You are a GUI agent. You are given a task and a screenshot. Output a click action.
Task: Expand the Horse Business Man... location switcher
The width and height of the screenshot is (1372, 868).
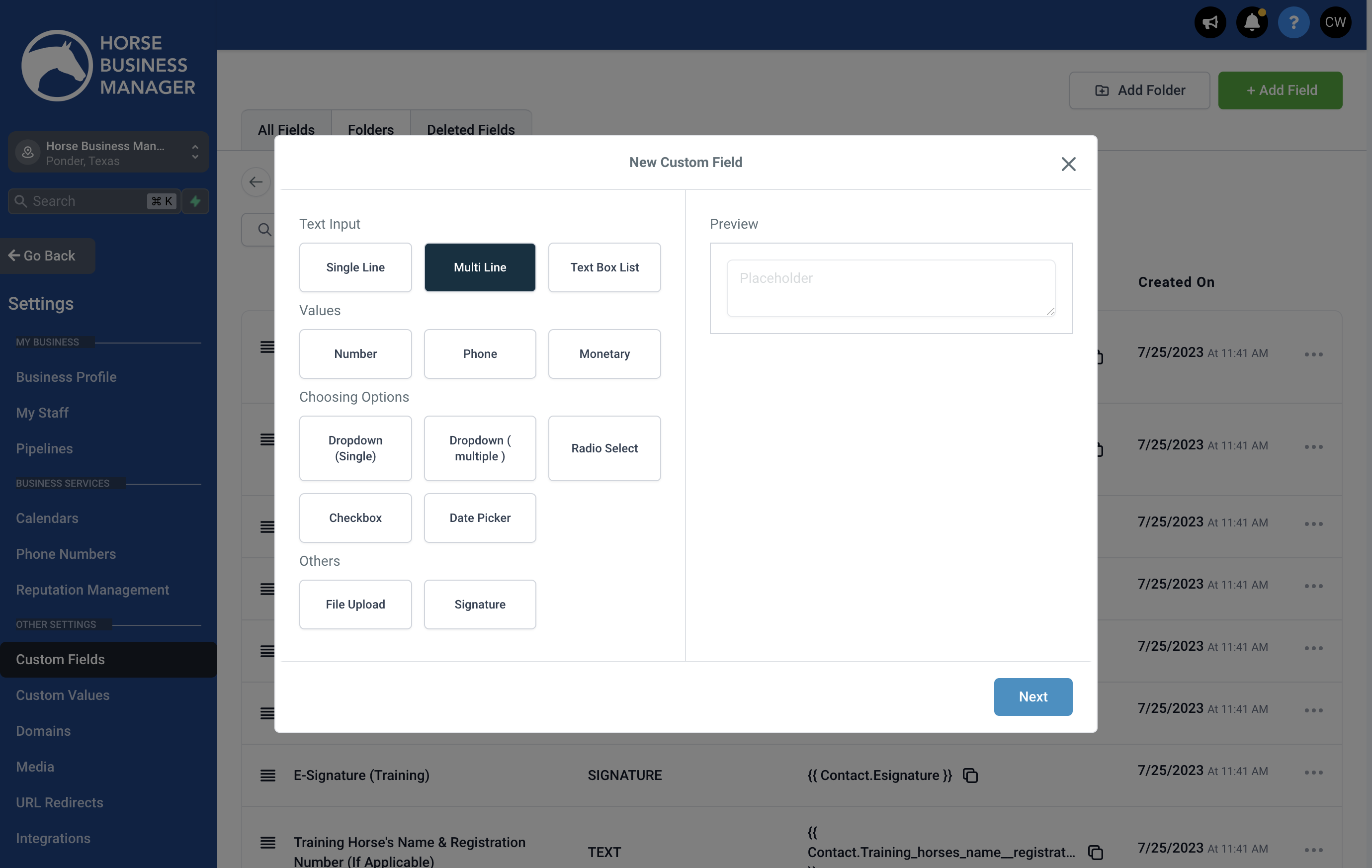108,153
